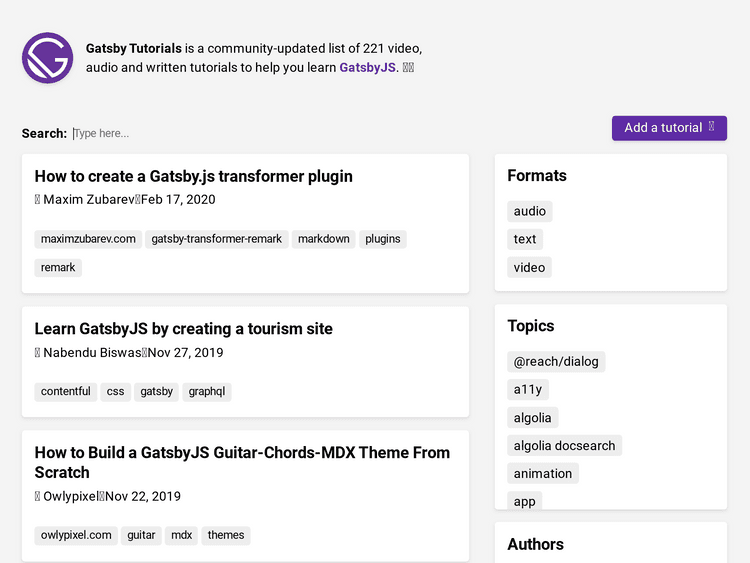Click the Add a tutorial button
The image size is (750, 563).
[x=669, y=128]
